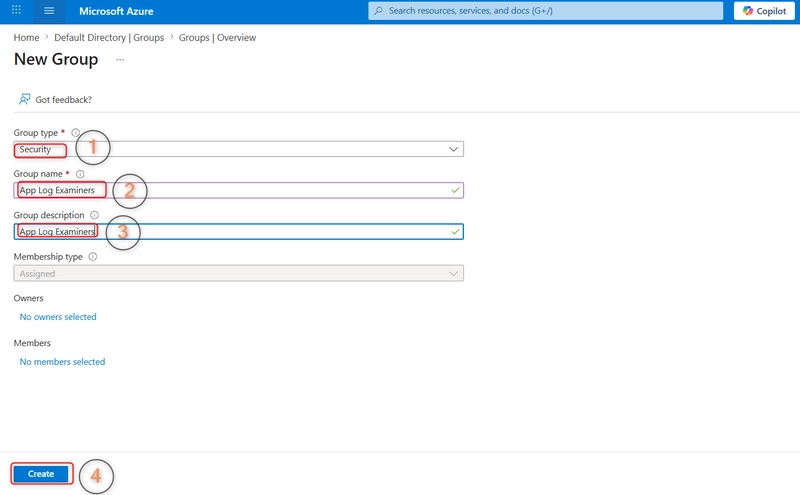Viewport: 800px width, 495px height.
Task: Click the Got feedback icon
Action: coord(24,99)
